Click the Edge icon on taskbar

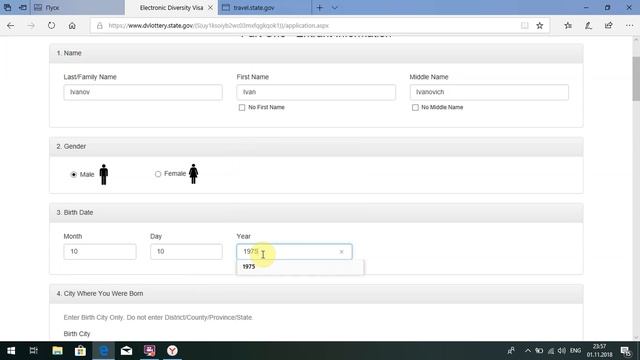point(104,351)
